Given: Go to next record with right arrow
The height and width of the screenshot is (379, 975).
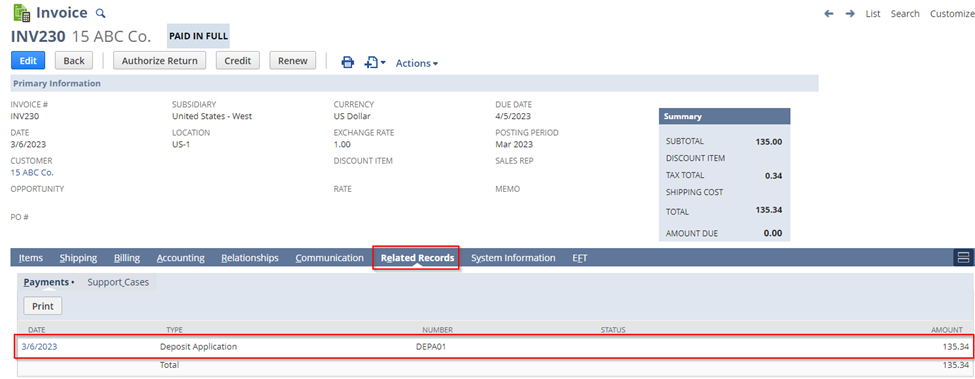Looking at the screenshot, I should coord(849,14).
